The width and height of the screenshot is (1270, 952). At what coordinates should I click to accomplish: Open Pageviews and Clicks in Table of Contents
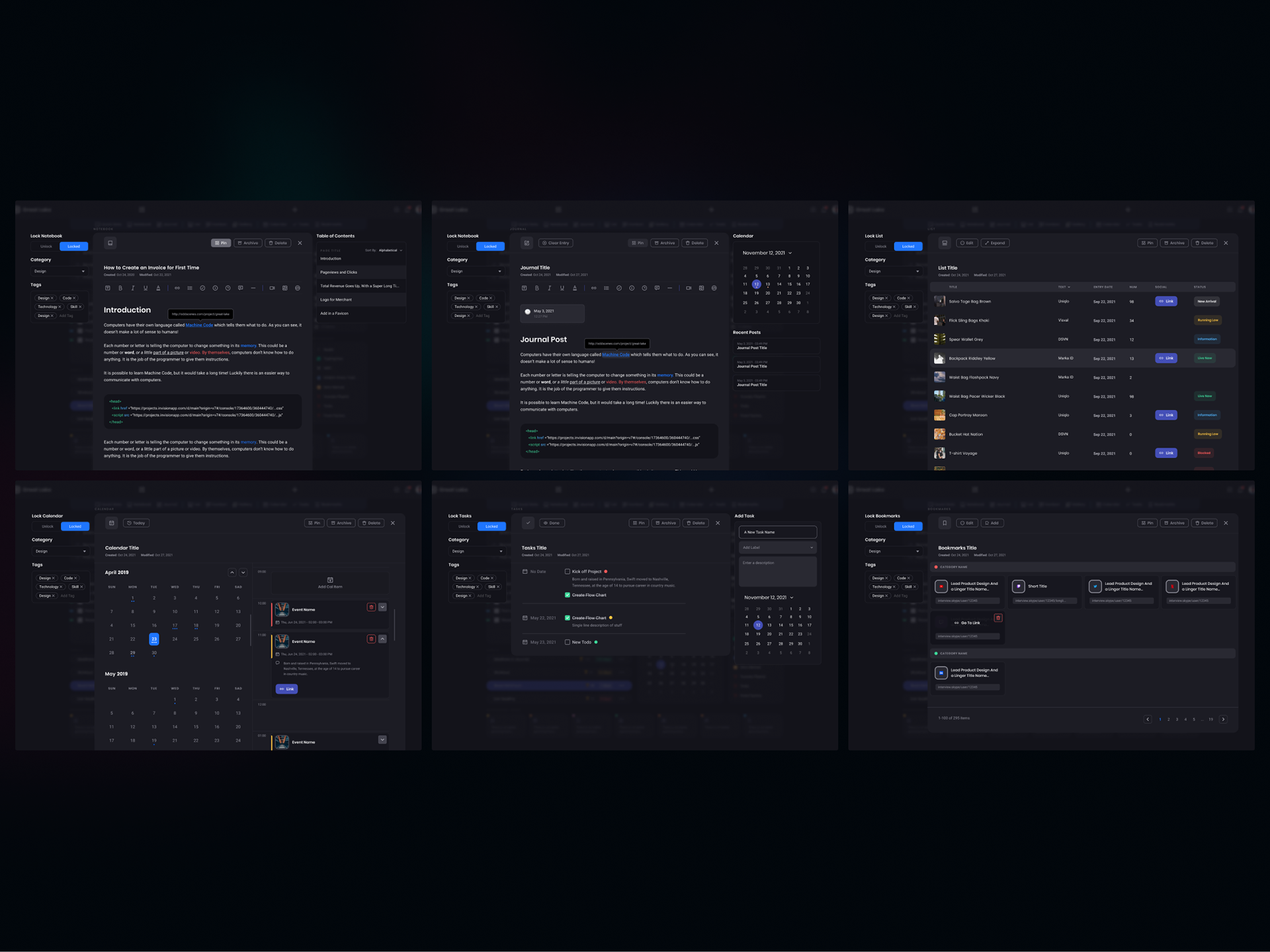(339, 272)
